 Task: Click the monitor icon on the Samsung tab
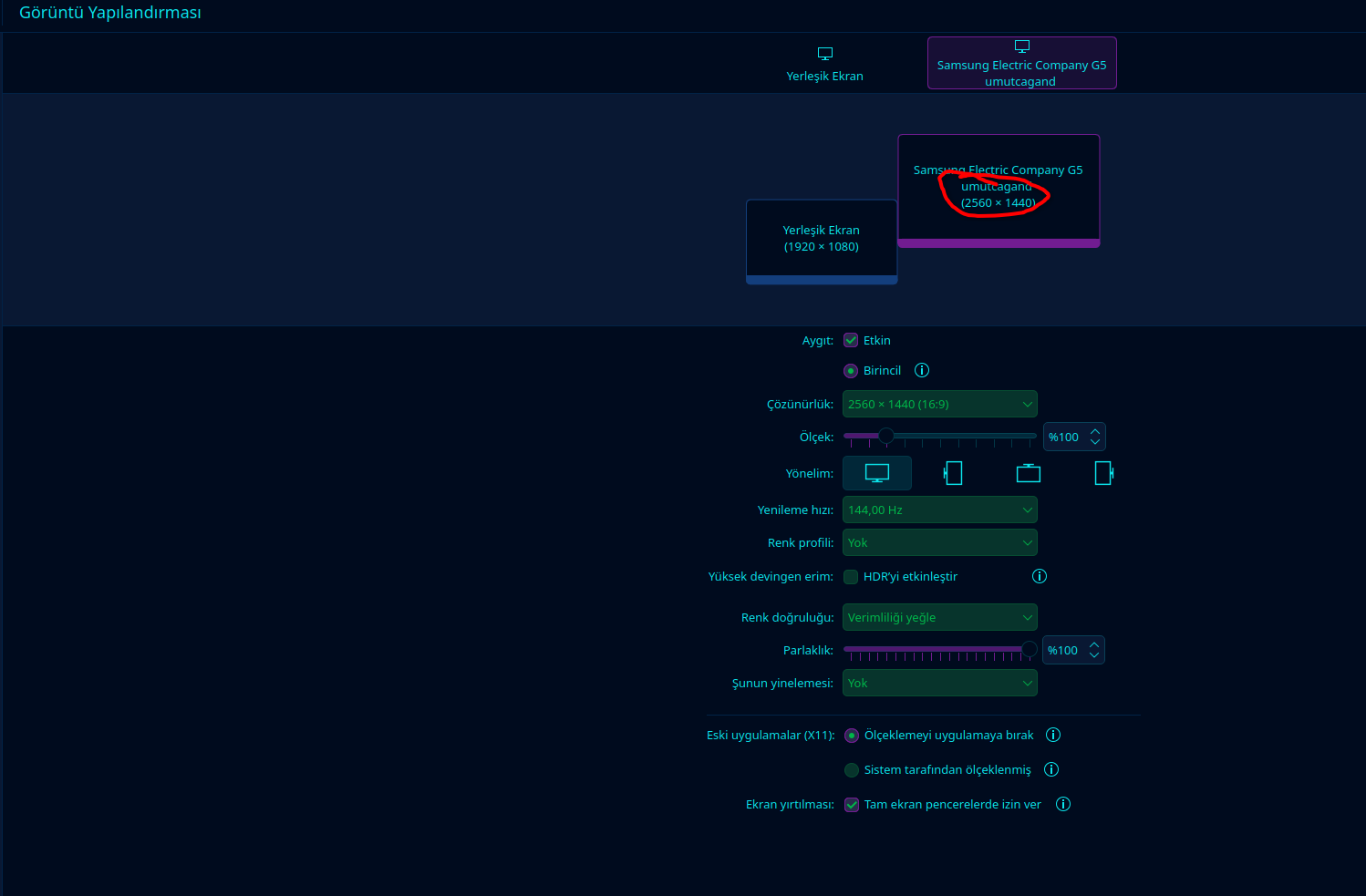click(1022, 46)
